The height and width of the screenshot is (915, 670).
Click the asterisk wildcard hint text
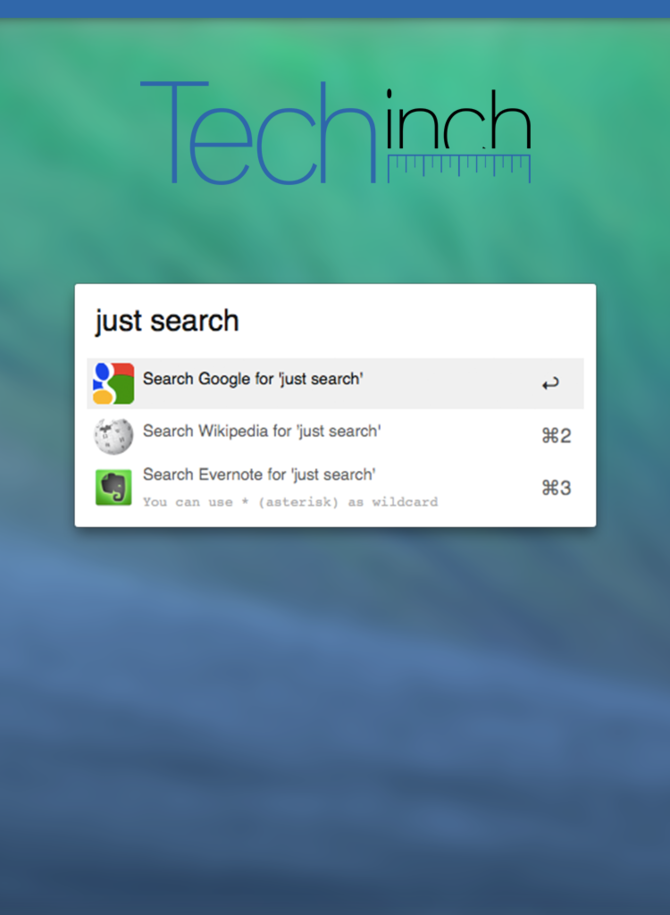[x=290, y=502]
